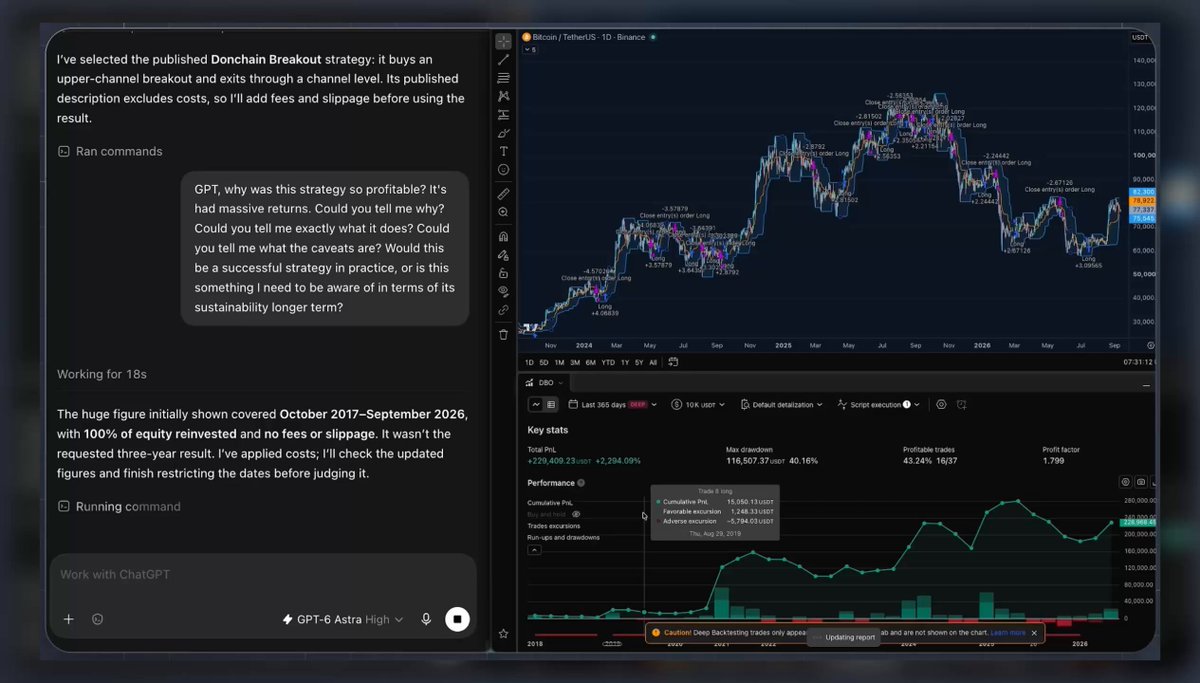Image resolution: width=1200 pixels, height=683 pixels.
Task: Toggle magnet mode for drawings
Action: 503,237
